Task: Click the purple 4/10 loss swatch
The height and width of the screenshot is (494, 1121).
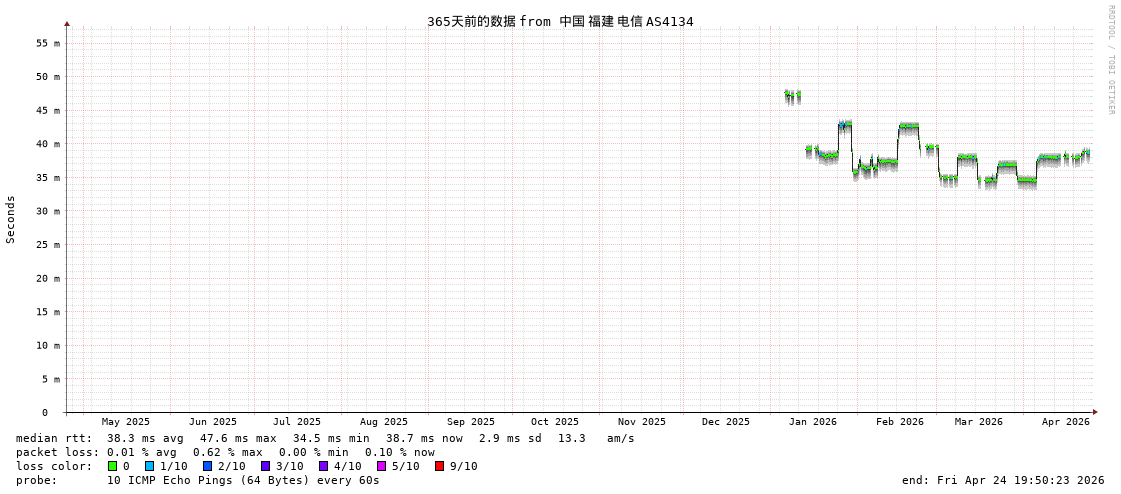Action: (x=323, y=466)
